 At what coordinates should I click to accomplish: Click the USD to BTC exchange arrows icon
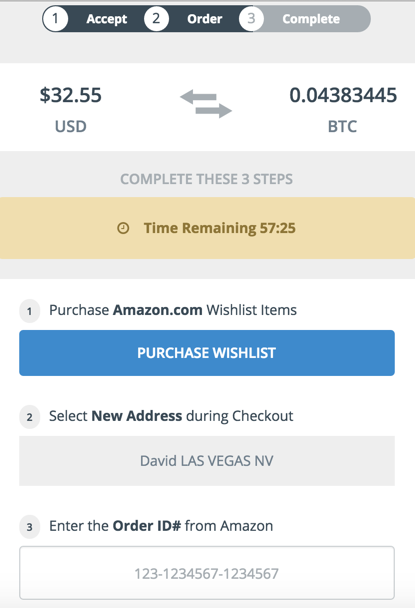206,103
